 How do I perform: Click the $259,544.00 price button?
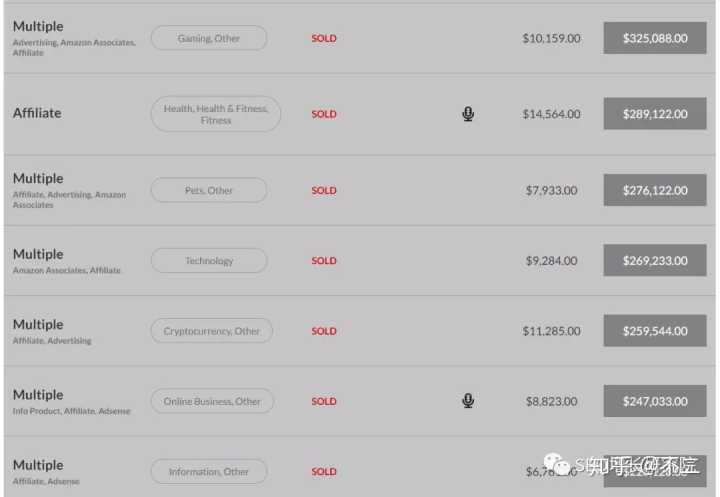click(x=655, y=331)
